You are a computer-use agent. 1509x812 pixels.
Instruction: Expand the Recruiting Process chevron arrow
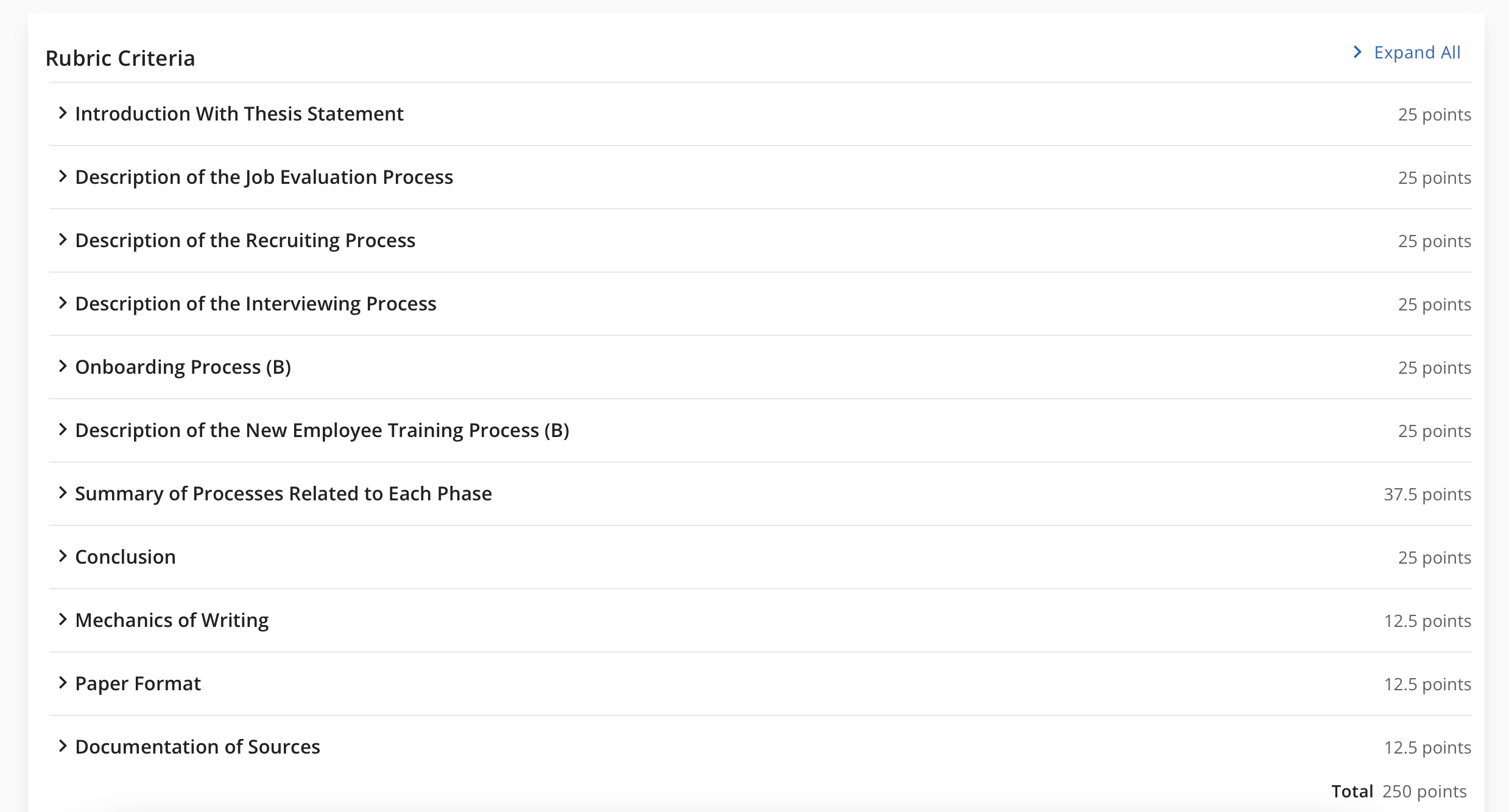63,240
